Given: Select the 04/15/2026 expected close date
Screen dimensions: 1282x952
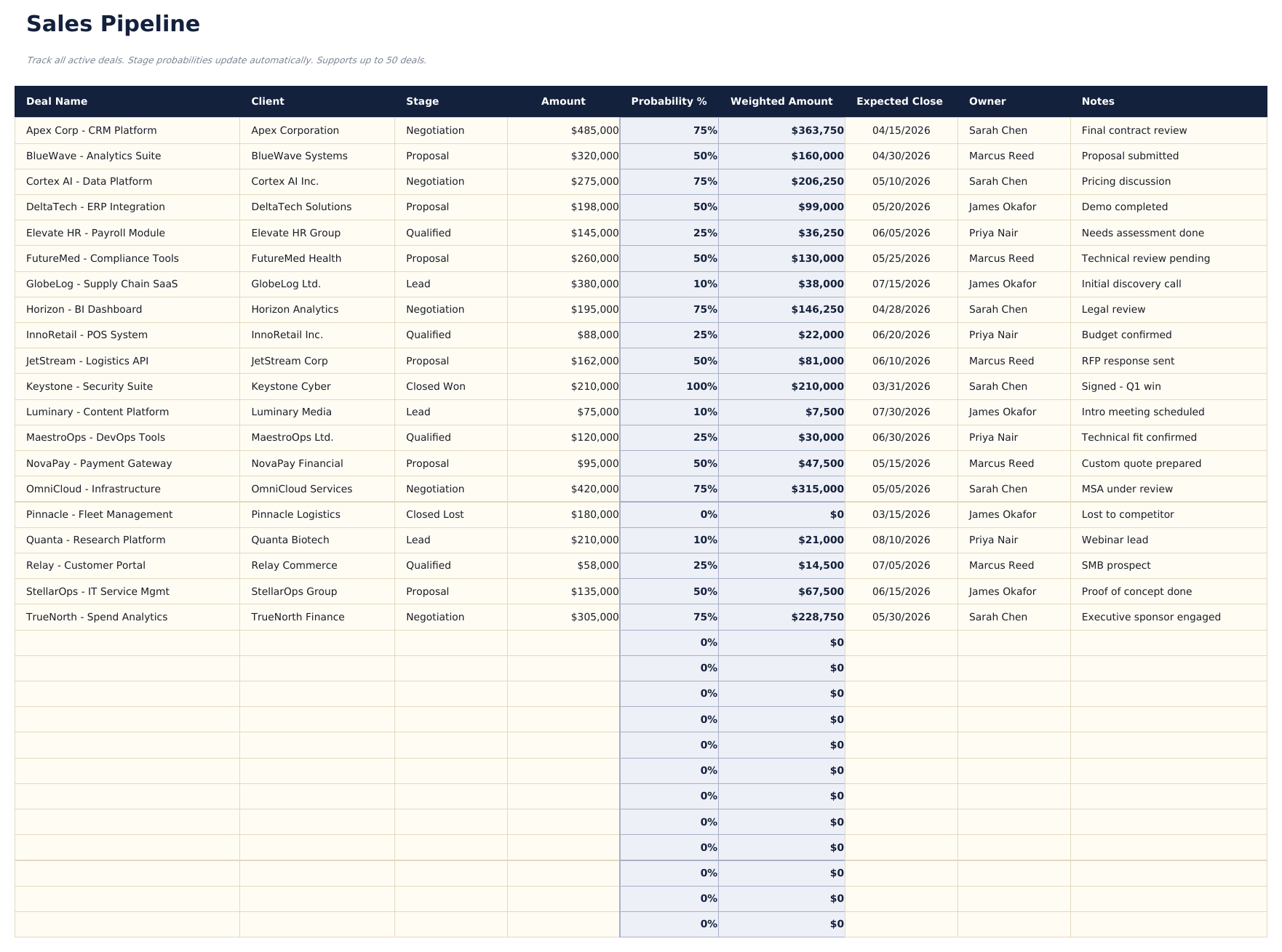Looking at the screenshot, I should point(901,130).
